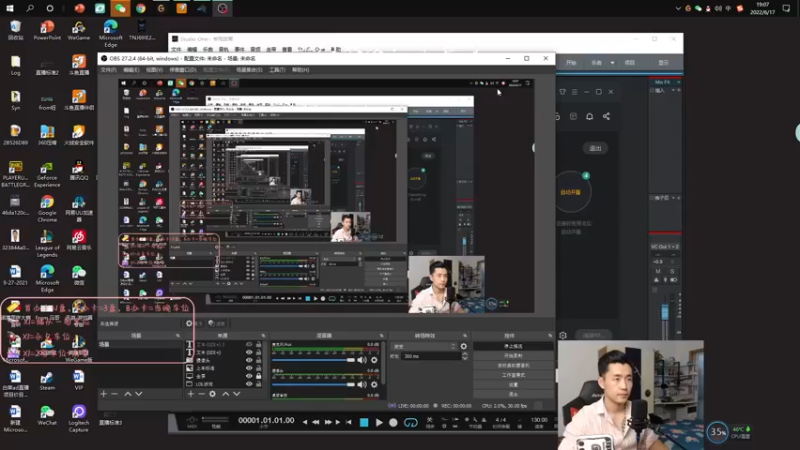Show the hidden 文本(GDI+) 2 source

click(249, 345)
